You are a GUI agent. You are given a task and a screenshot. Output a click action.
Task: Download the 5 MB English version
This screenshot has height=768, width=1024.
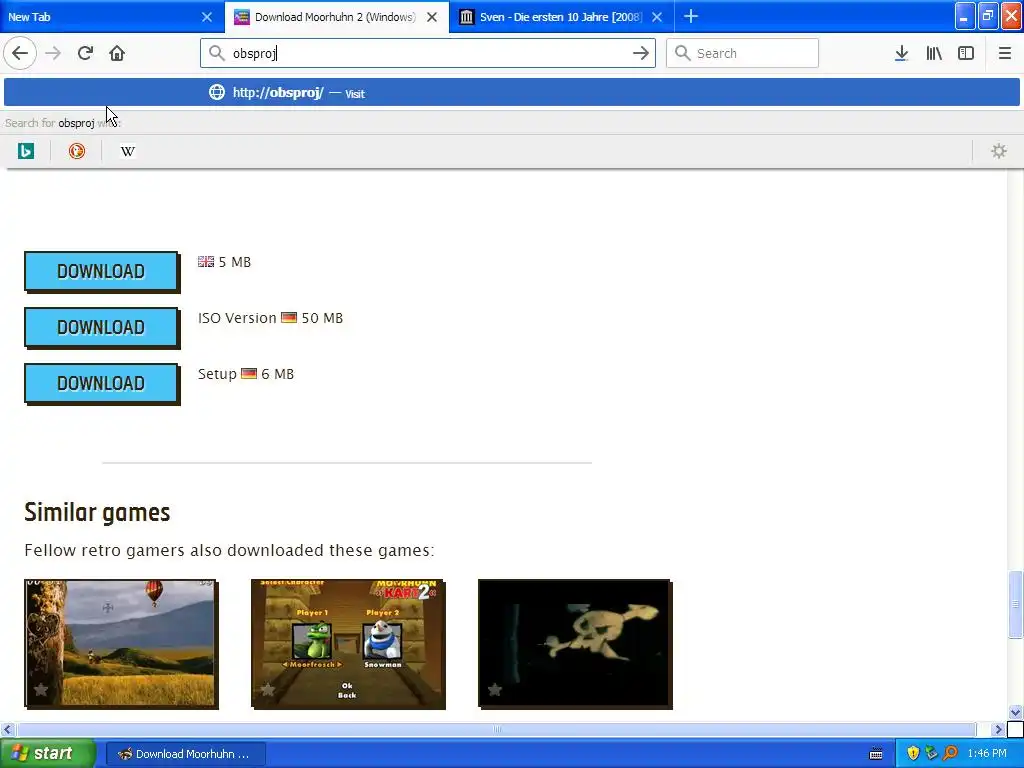(x=101, y=271)
